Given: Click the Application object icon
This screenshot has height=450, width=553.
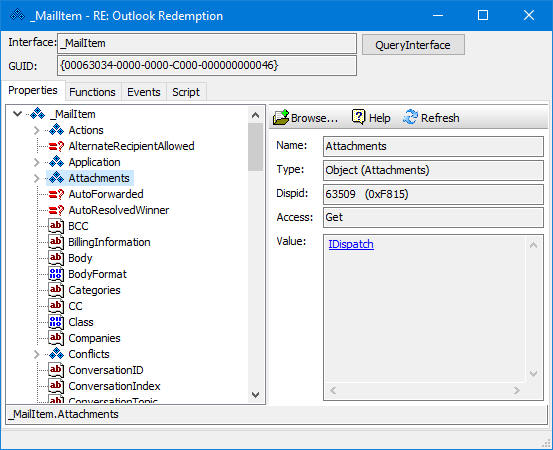Looking at the screenshot, I should point(56,162).
